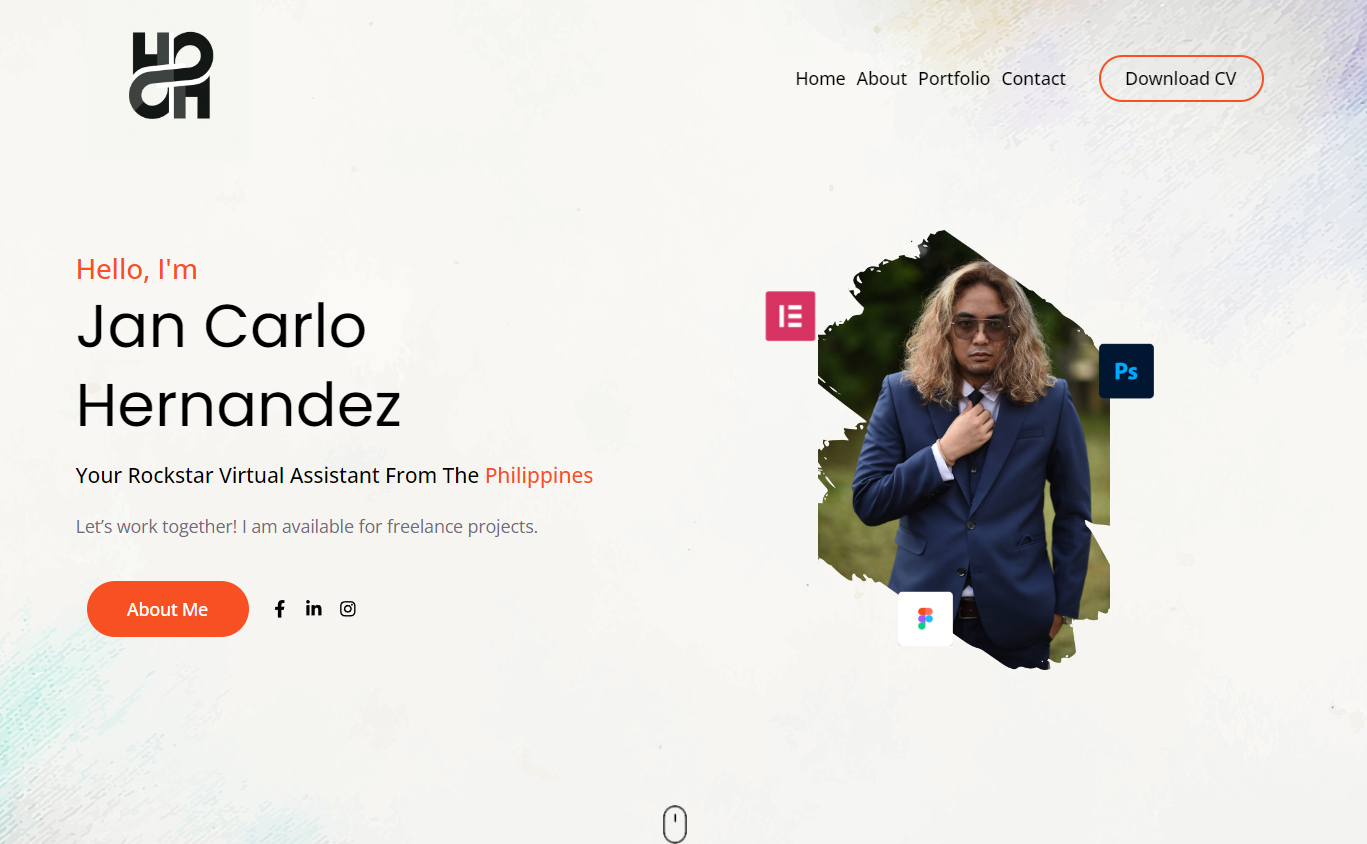Click the HCH site logo
This screenshot has width=1367, height=844.
(x=171, y=76)
